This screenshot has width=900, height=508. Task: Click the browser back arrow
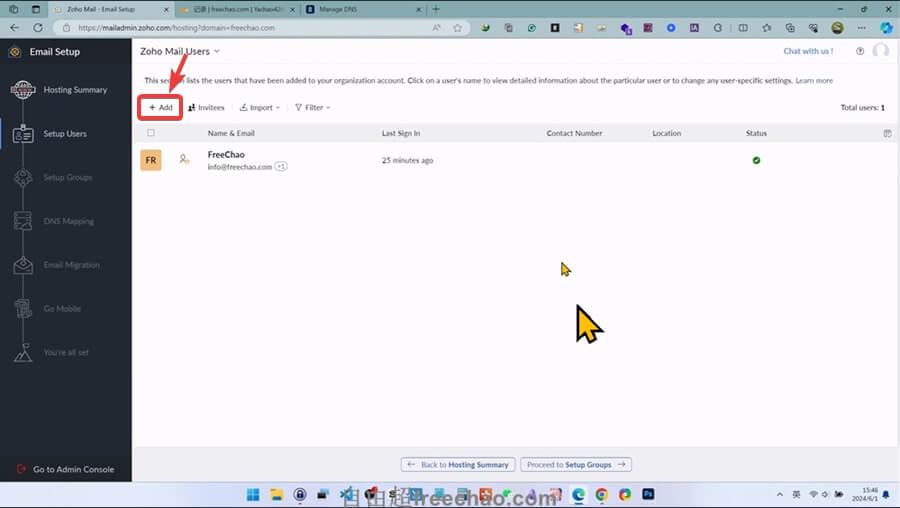(14, 28)
